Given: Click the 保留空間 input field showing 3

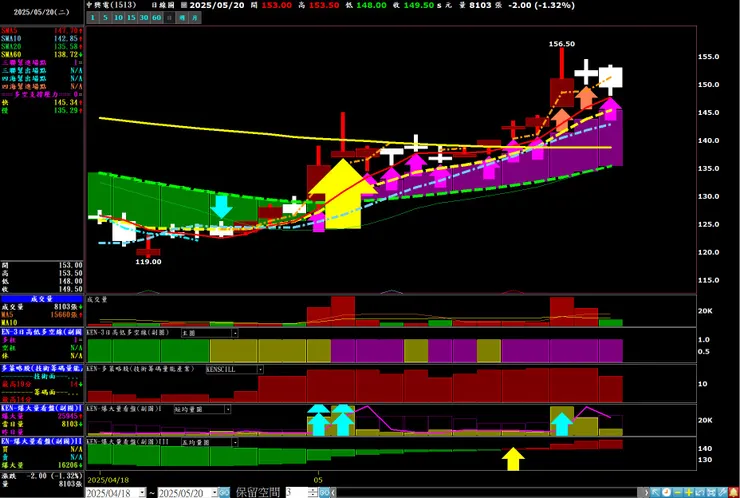Looking at the screenshot, I should (x=297, y=493).
